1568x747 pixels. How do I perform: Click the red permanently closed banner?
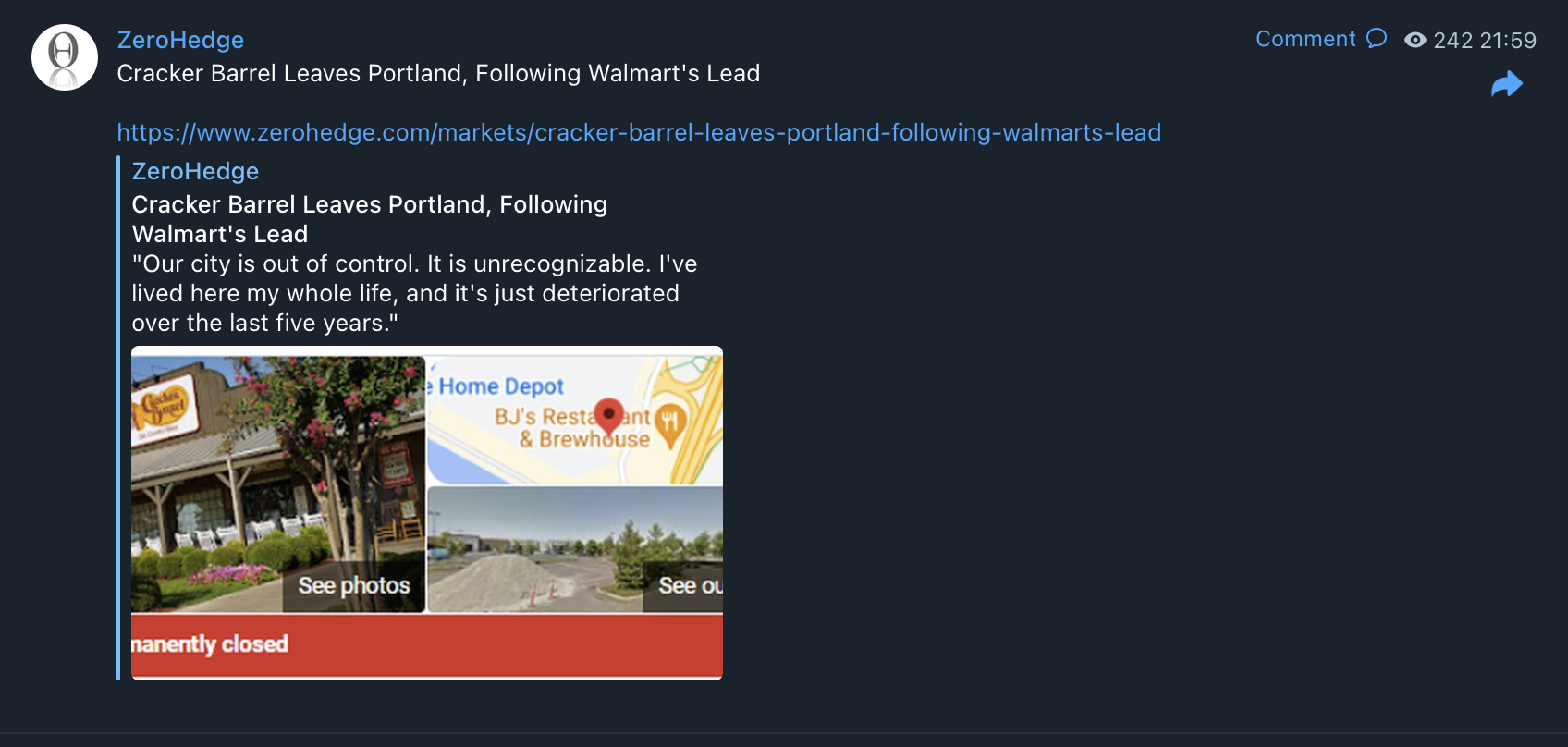pos(427,645)
